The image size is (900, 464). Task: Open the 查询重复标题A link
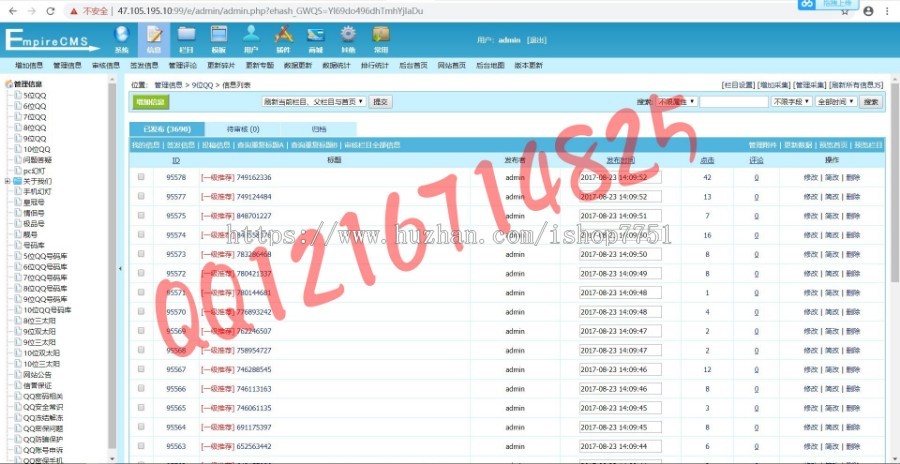tap(261, 145)
